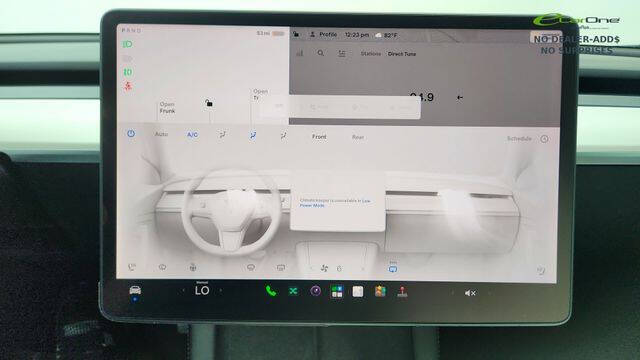Viewport: 640px width, 360px height.
Task: Tap the weather cloud 82°F indicator
Action: click(x=386, y=36)
